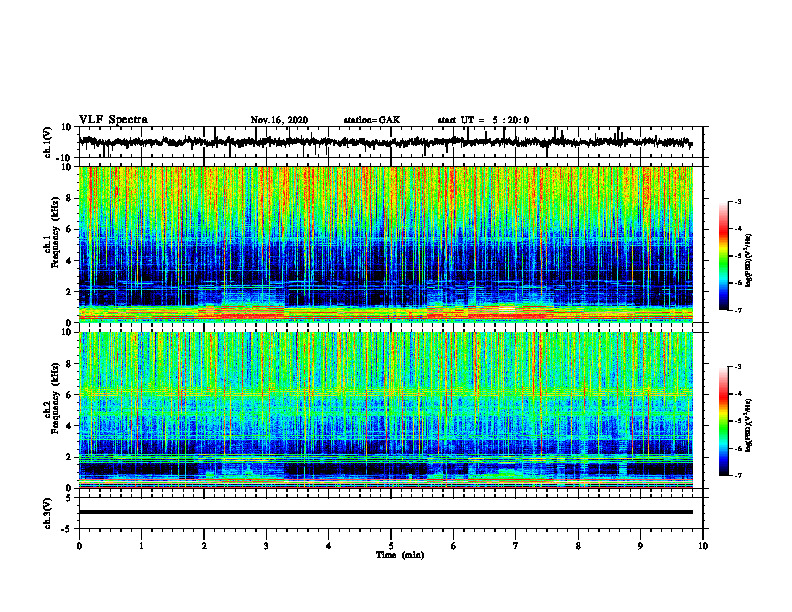Click time axis tick label "7"
Viewport: 792px width, 612px height.
[x=516, y=546]
